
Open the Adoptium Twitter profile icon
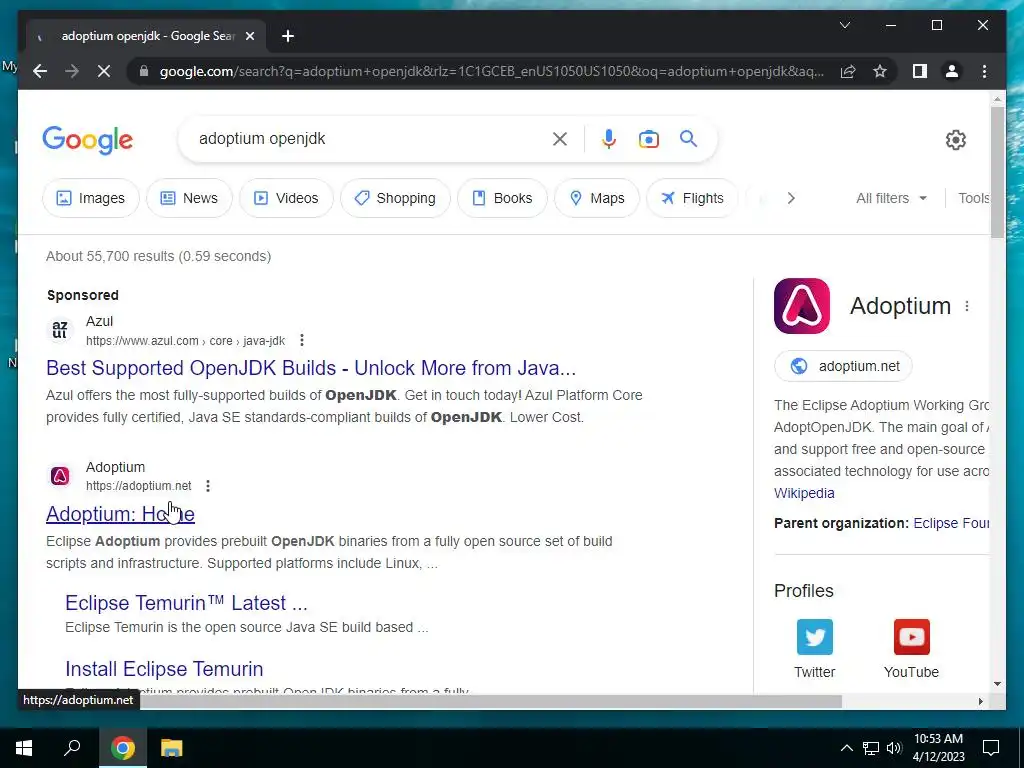pyautogui.click(x=814, y=637)
